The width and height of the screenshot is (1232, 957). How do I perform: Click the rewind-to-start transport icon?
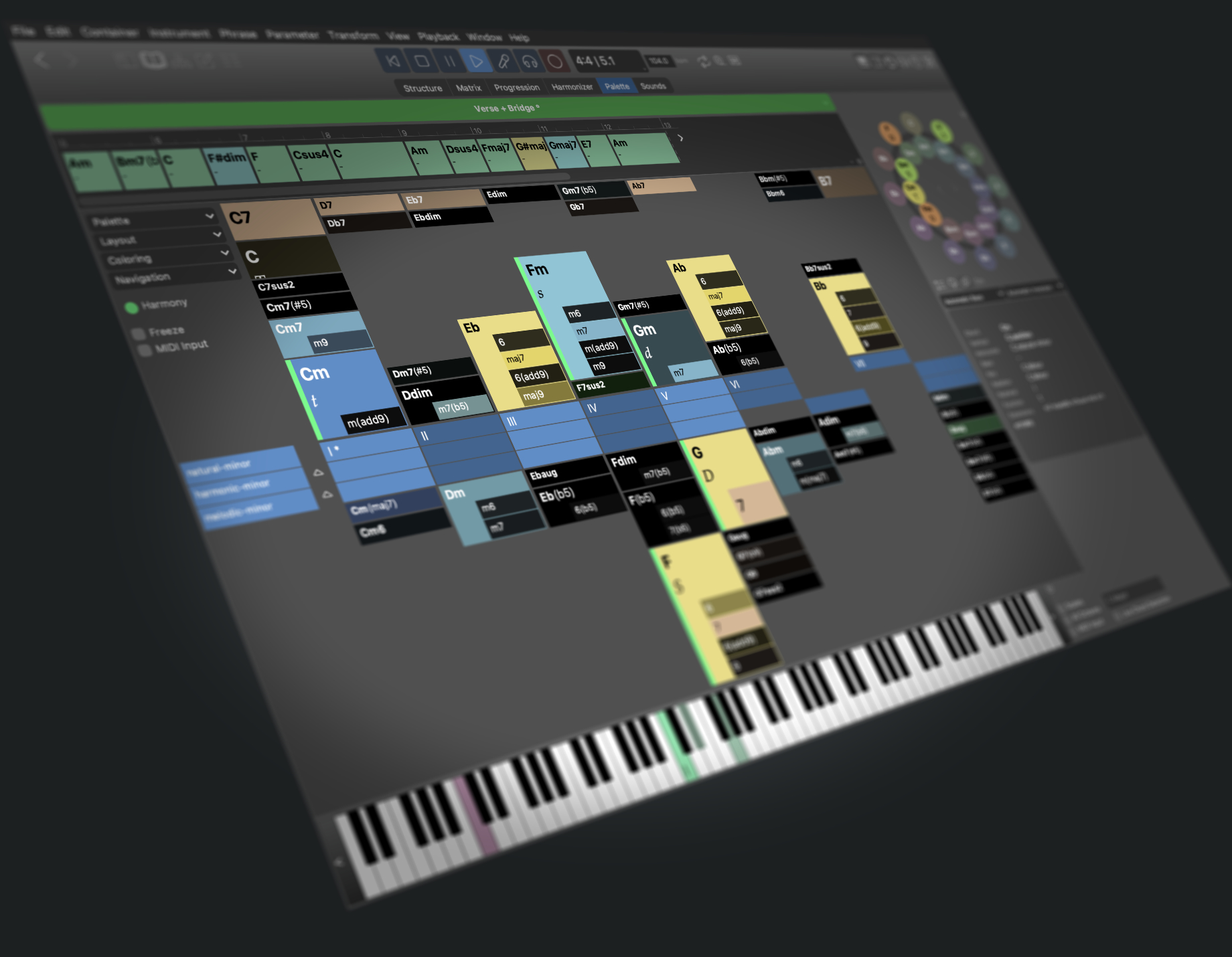(x=394, y=62)
